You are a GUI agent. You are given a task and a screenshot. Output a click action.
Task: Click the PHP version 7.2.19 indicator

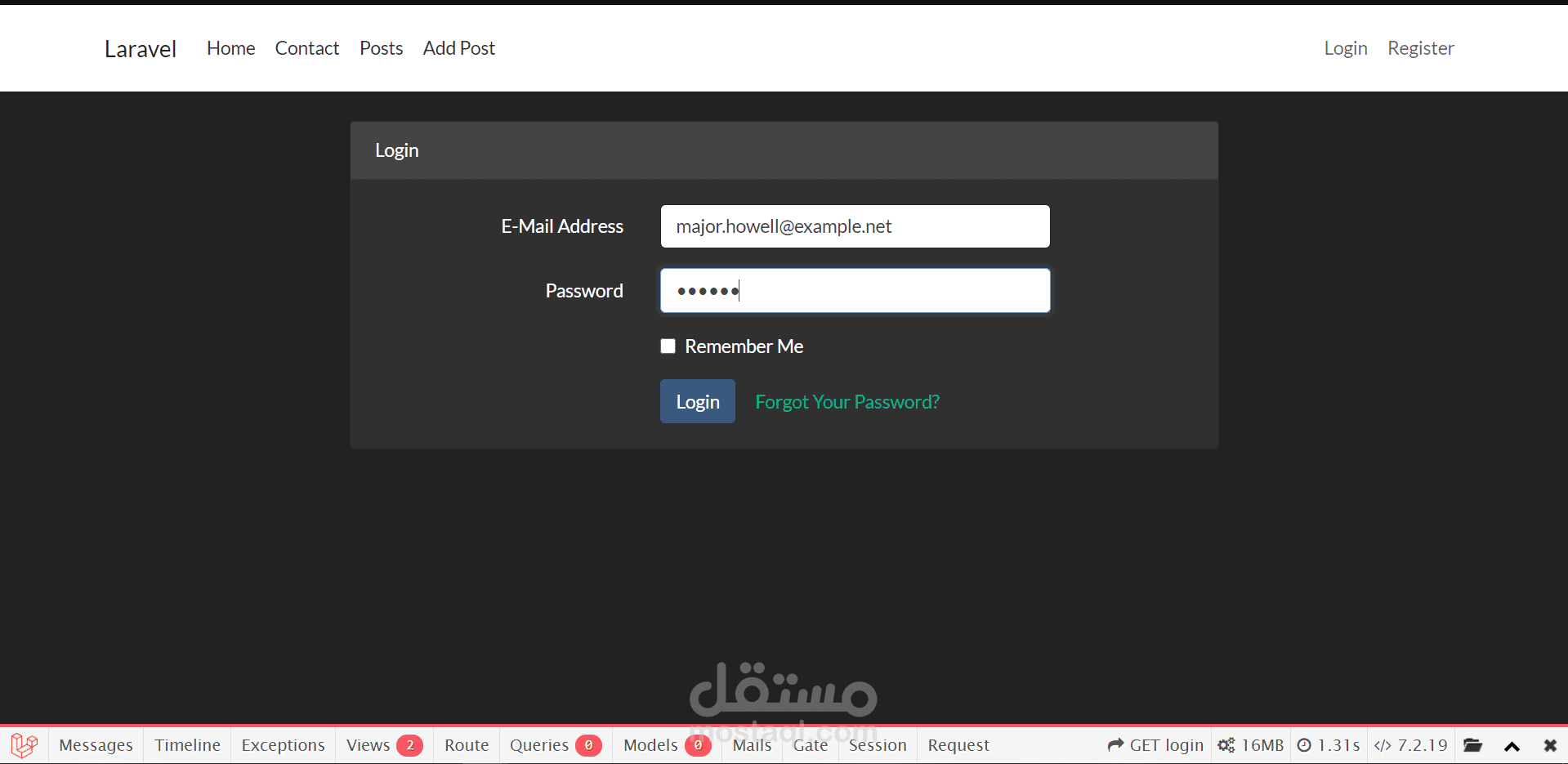[1411, 745]
